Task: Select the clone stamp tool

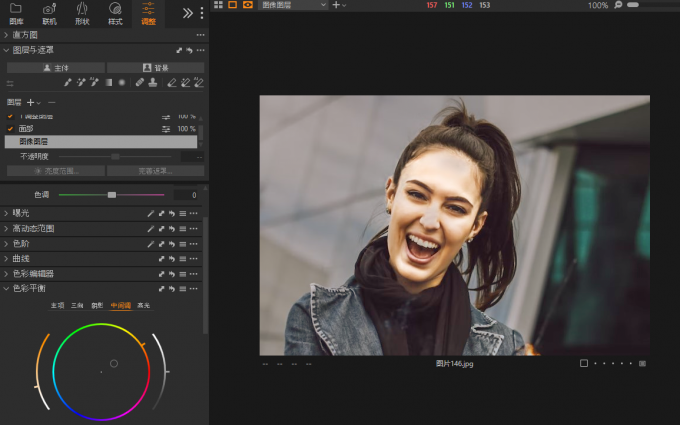Action: (x=153, y=82)
